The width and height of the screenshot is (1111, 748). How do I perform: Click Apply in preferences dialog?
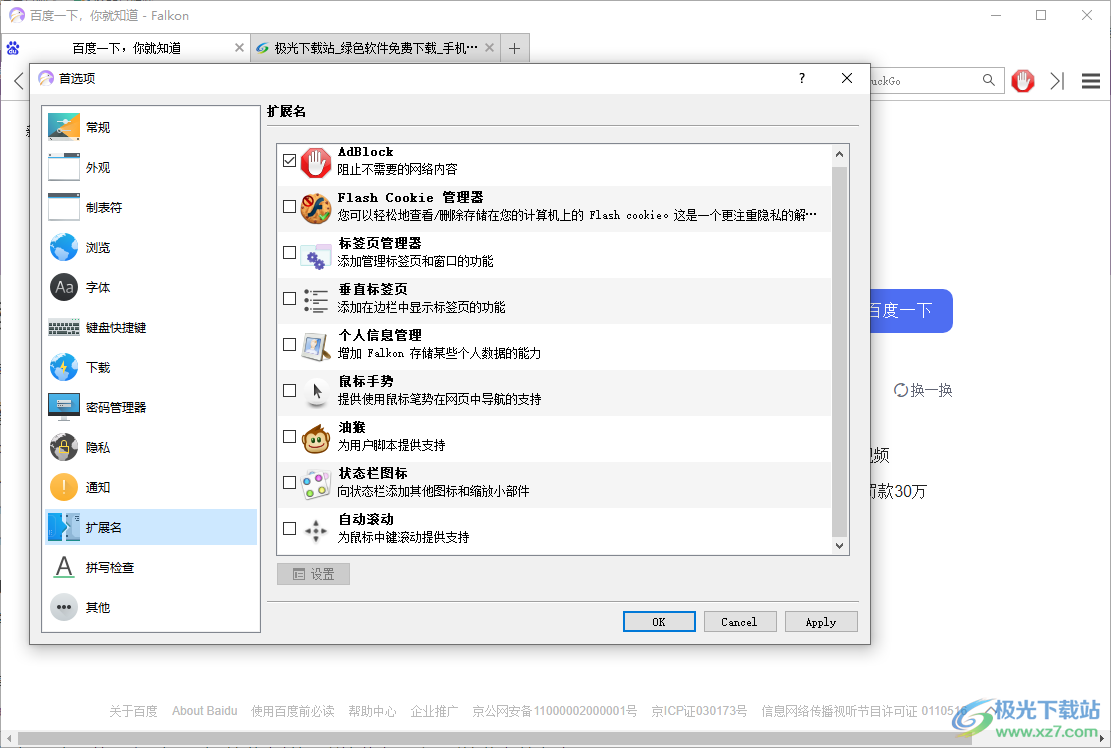821,622
